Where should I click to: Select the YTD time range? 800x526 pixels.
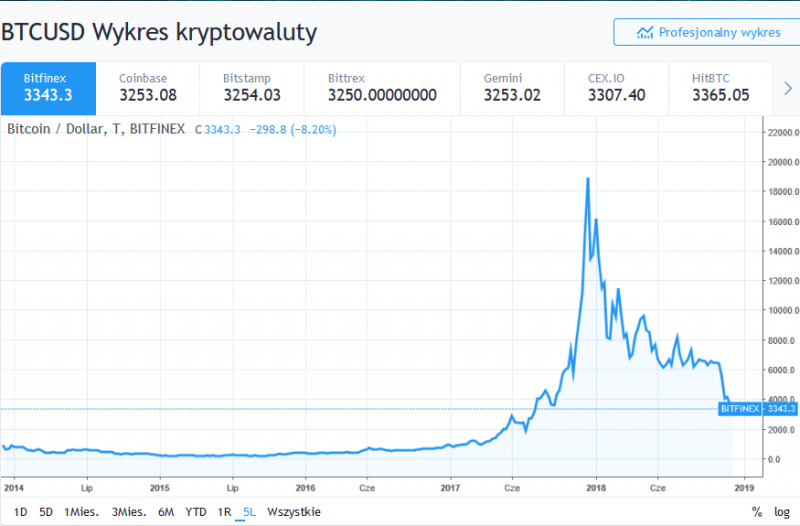pos(196,511)
